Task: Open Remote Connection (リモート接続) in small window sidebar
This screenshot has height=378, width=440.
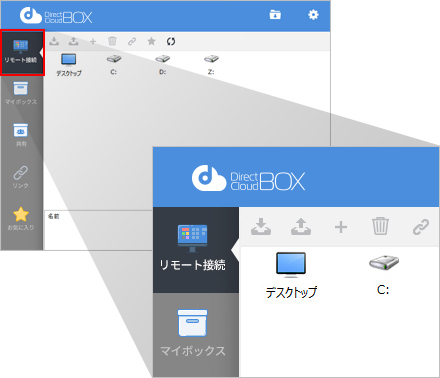Action: tap(22, 53)
